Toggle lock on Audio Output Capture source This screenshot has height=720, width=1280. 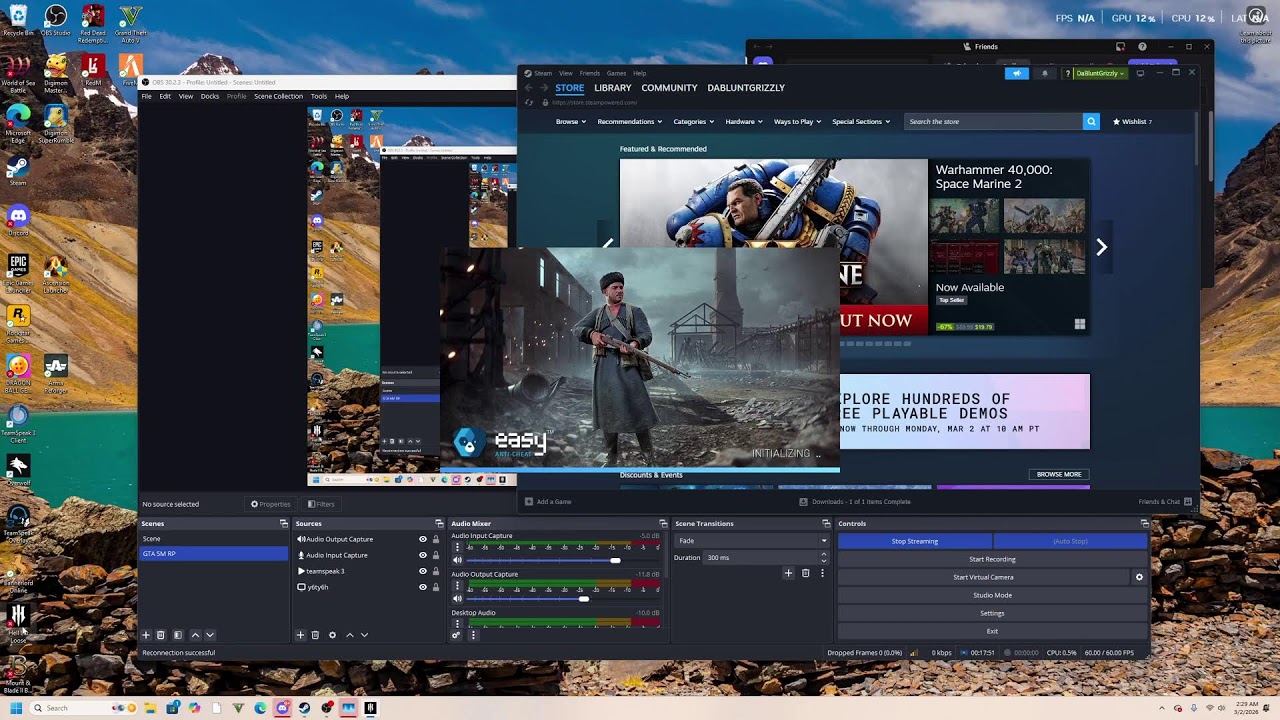point(436,539)
